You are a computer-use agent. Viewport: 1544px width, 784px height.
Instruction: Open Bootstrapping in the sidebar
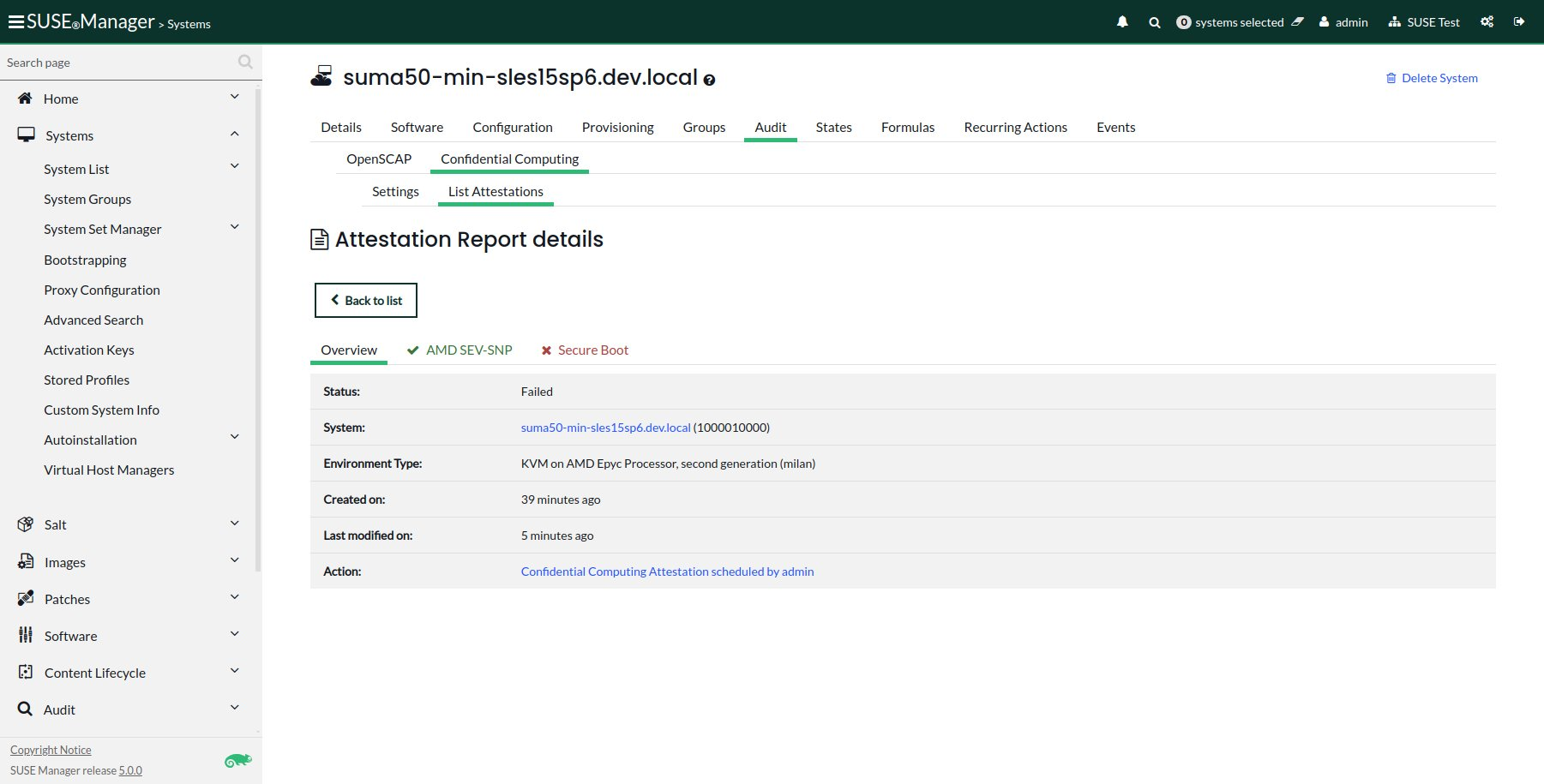[85, 260]
